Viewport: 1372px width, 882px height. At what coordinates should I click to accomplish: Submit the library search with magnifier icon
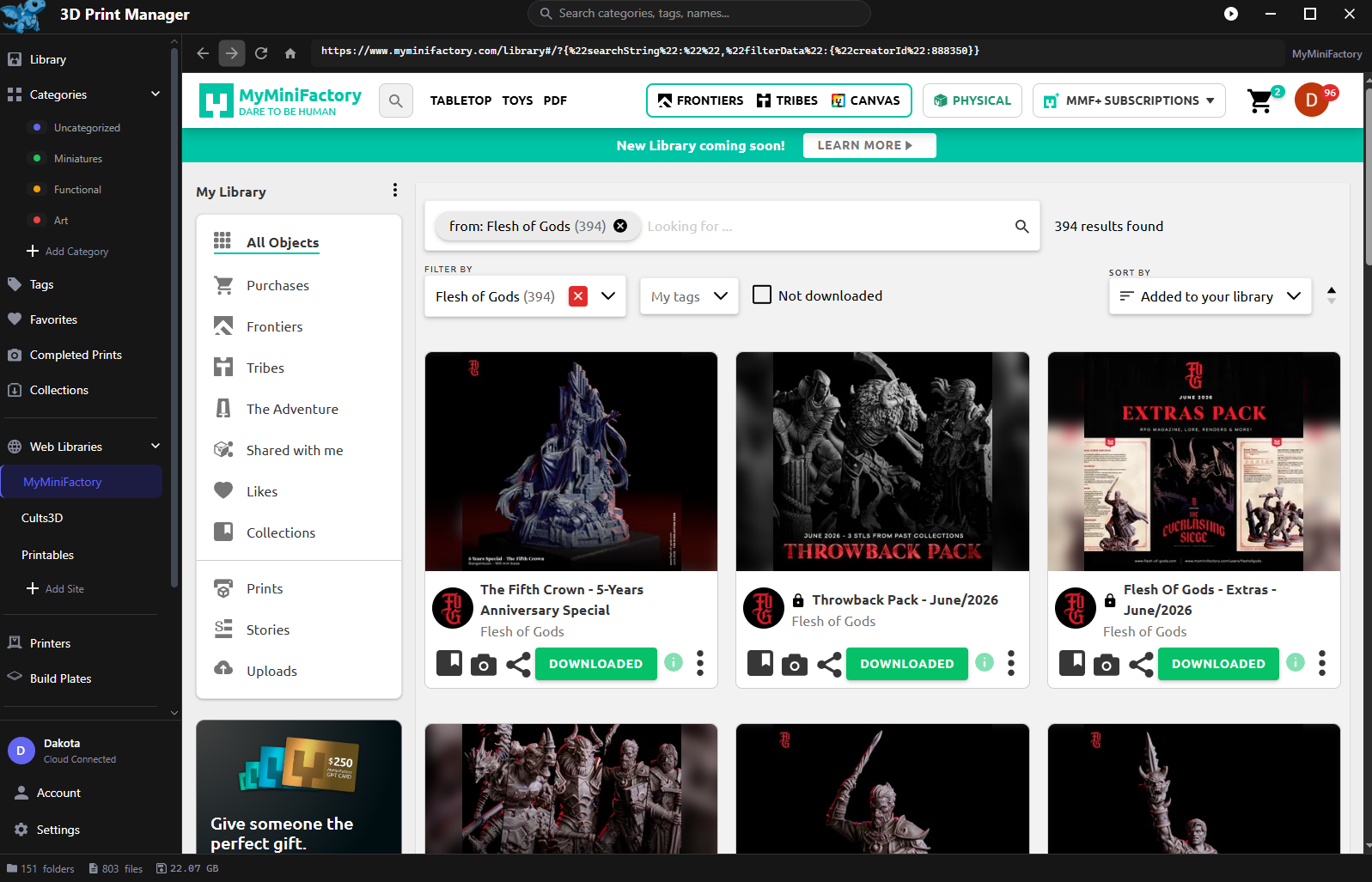point(1021,226)
